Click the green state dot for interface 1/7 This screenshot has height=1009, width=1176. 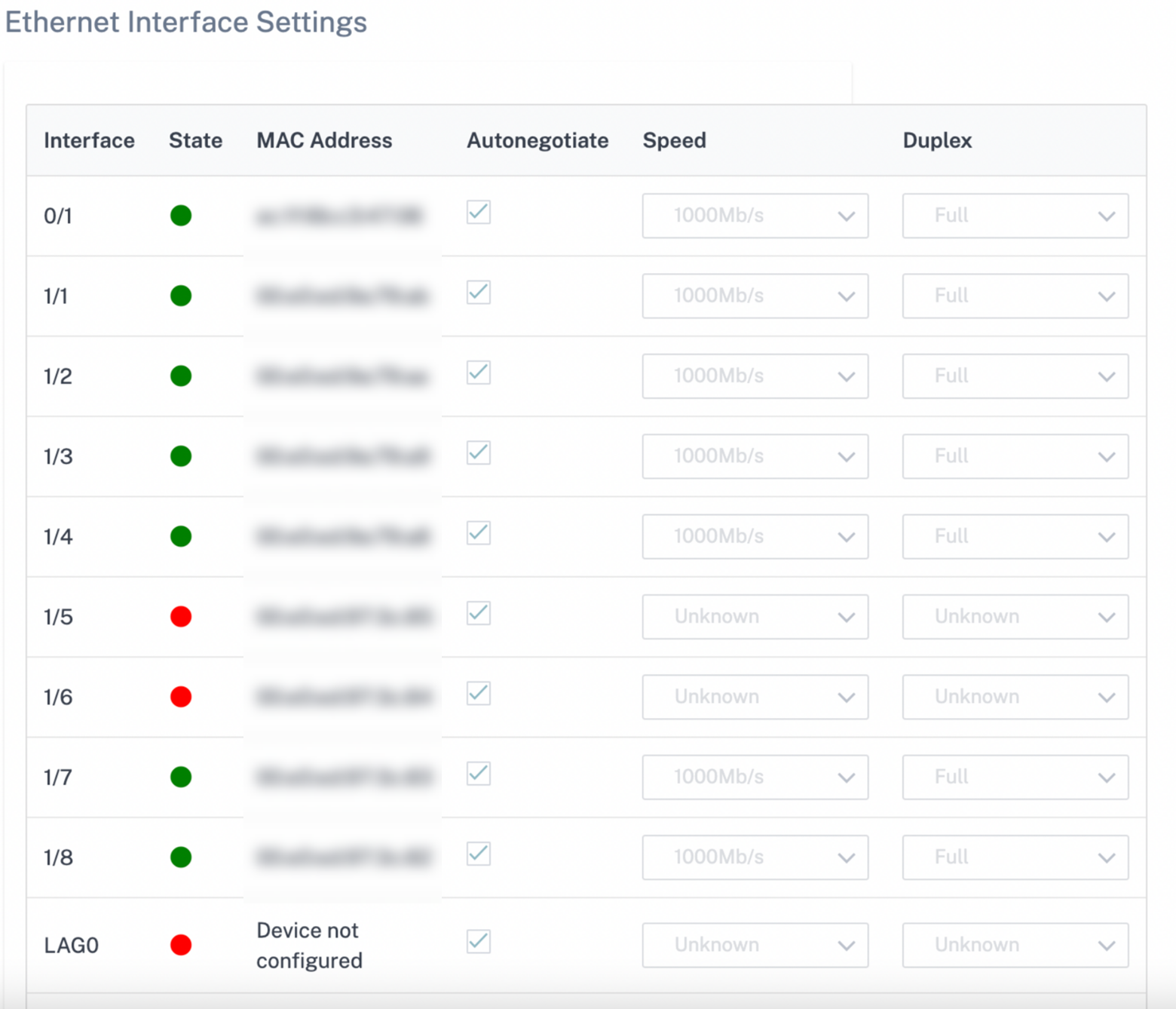(181, 777)
